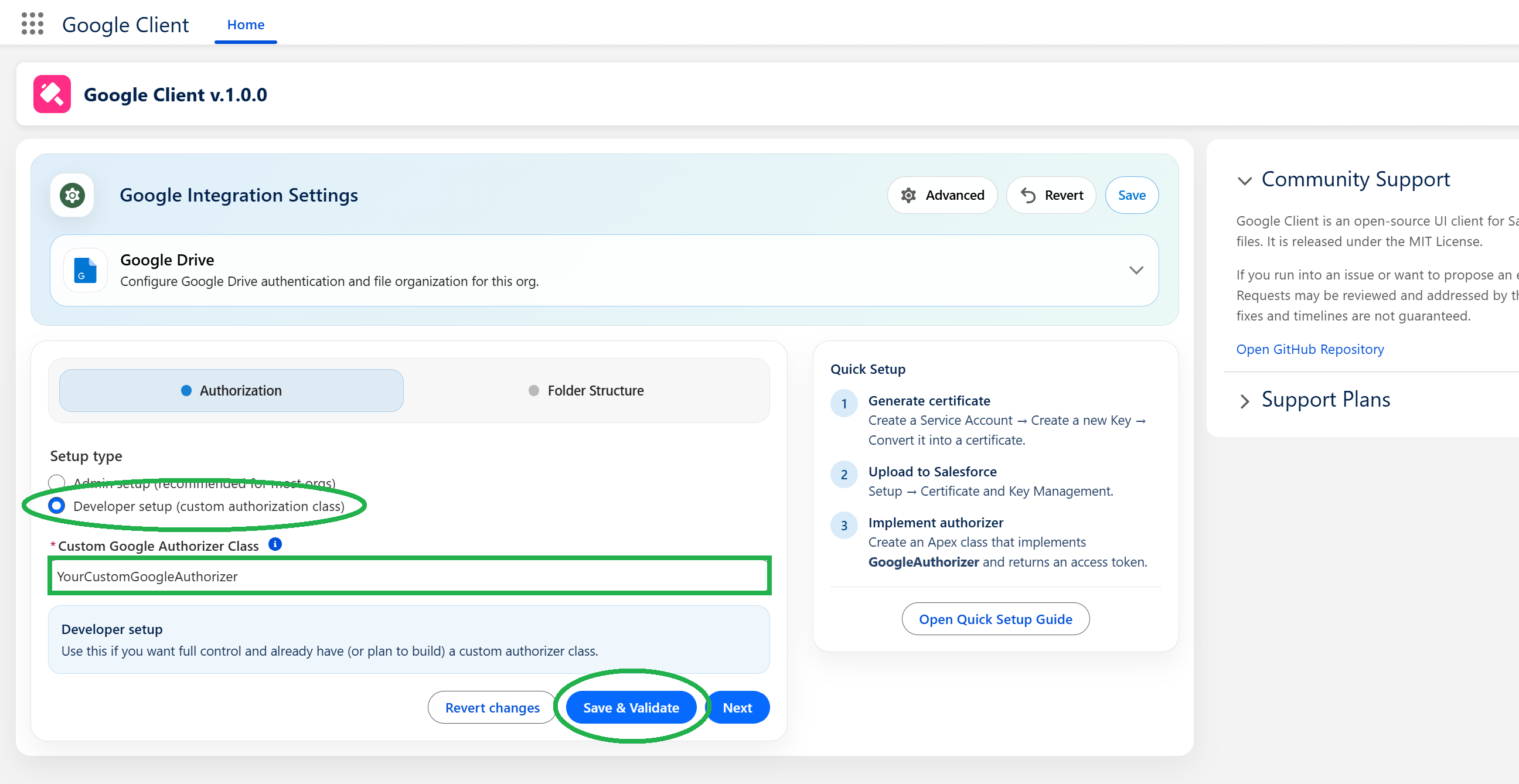This screenshot has height=784, width=1519.
Task: Expand the Support Plans section
Action: coord(1244,401)
